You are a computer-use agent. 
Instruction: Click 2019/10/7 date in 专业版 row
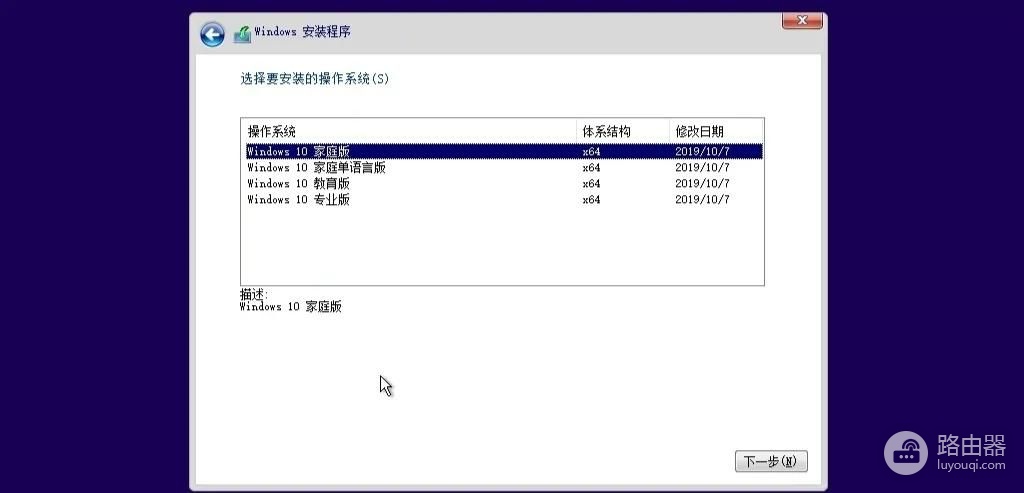point(702,200)
